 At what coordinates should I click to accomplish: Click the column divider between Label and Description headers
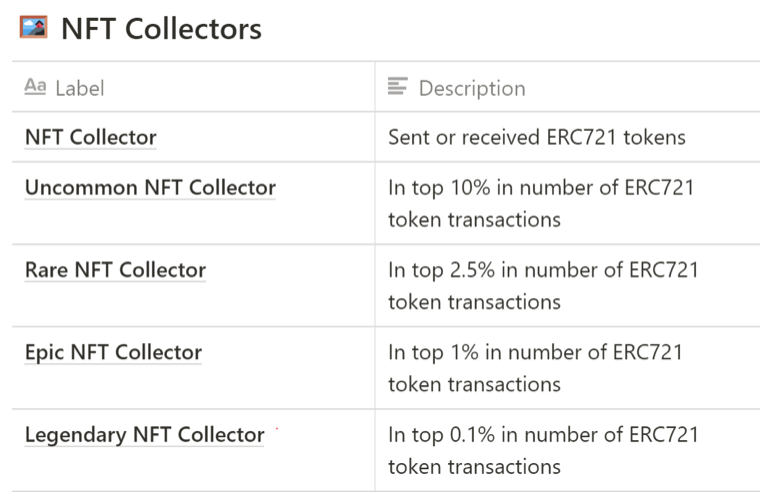375,87
